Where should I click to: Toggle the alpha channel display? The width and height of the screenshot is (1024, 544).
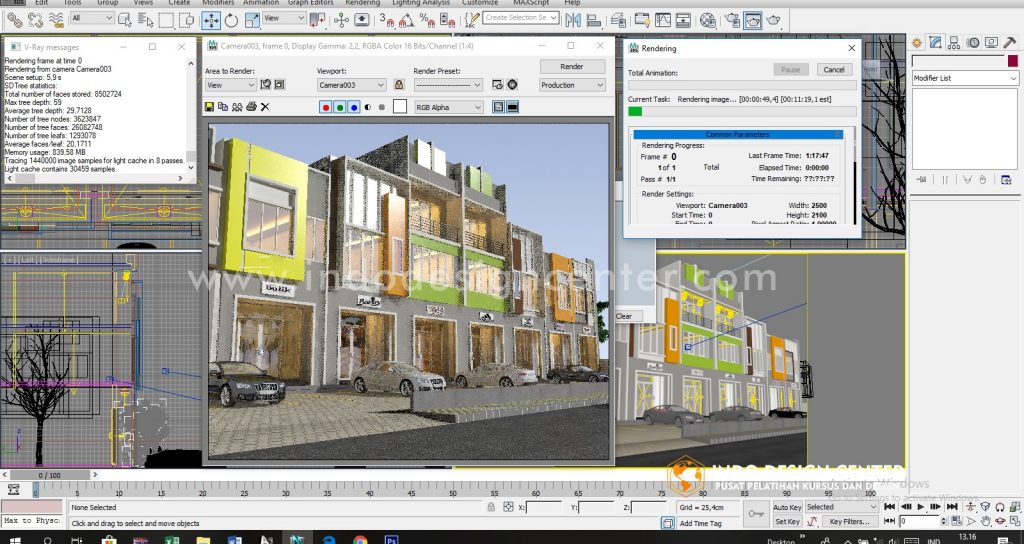[368, 107]
